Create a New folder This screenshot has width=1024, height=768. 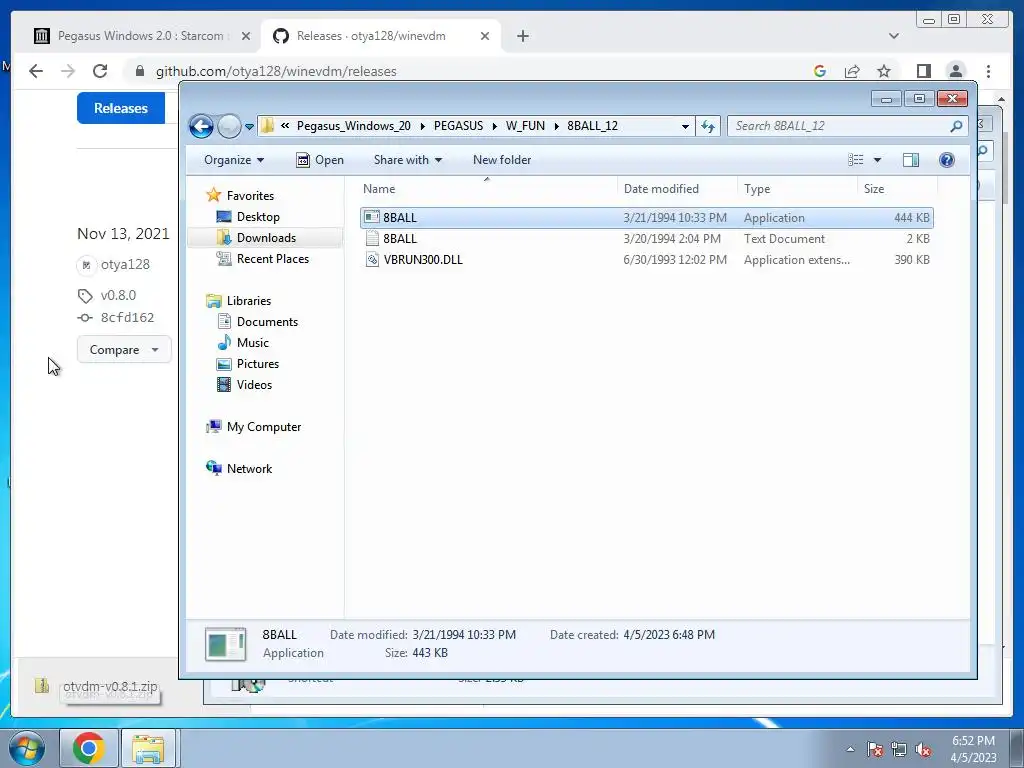[502, 160]
